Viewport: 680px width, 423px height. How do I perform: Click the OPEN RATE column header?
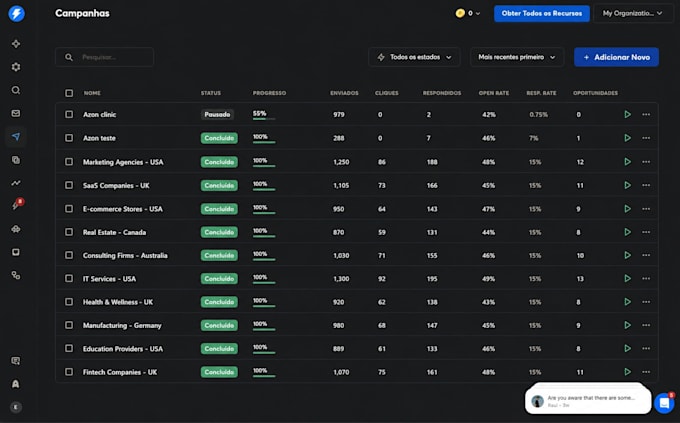tap(494, 93)
